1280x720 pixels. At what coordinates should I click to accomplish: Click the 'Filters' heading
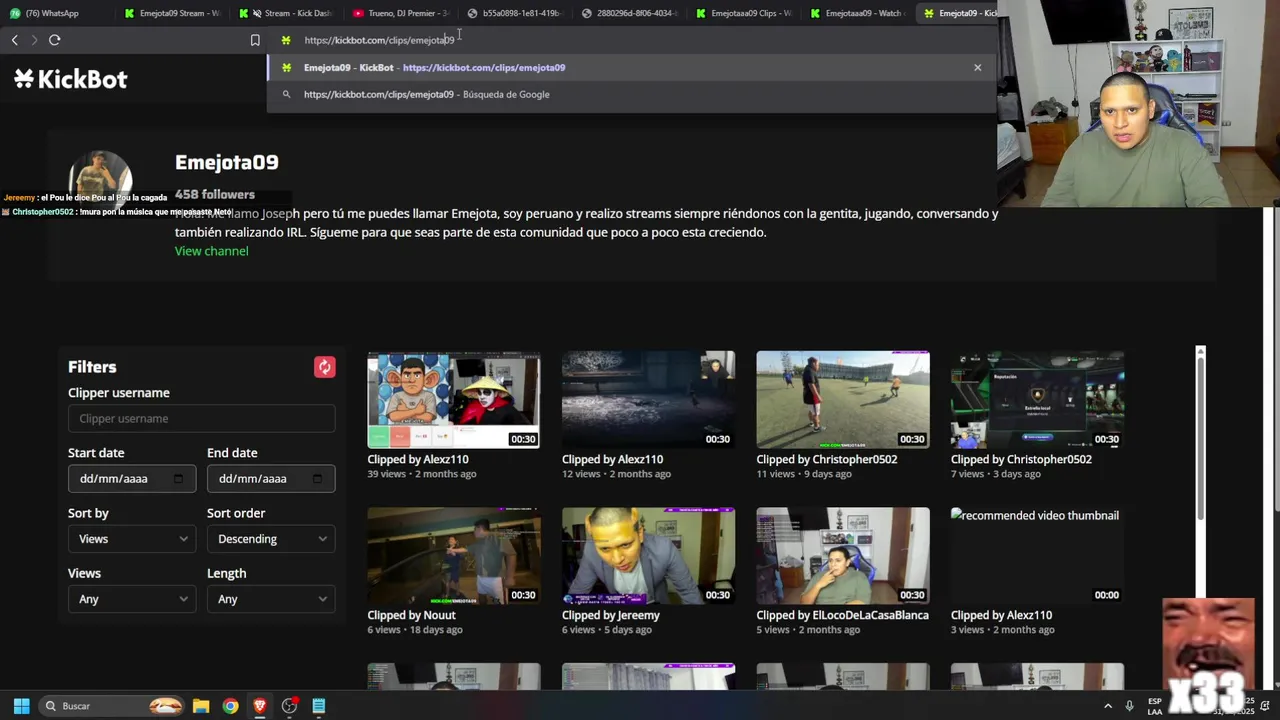tap(92, 367)
